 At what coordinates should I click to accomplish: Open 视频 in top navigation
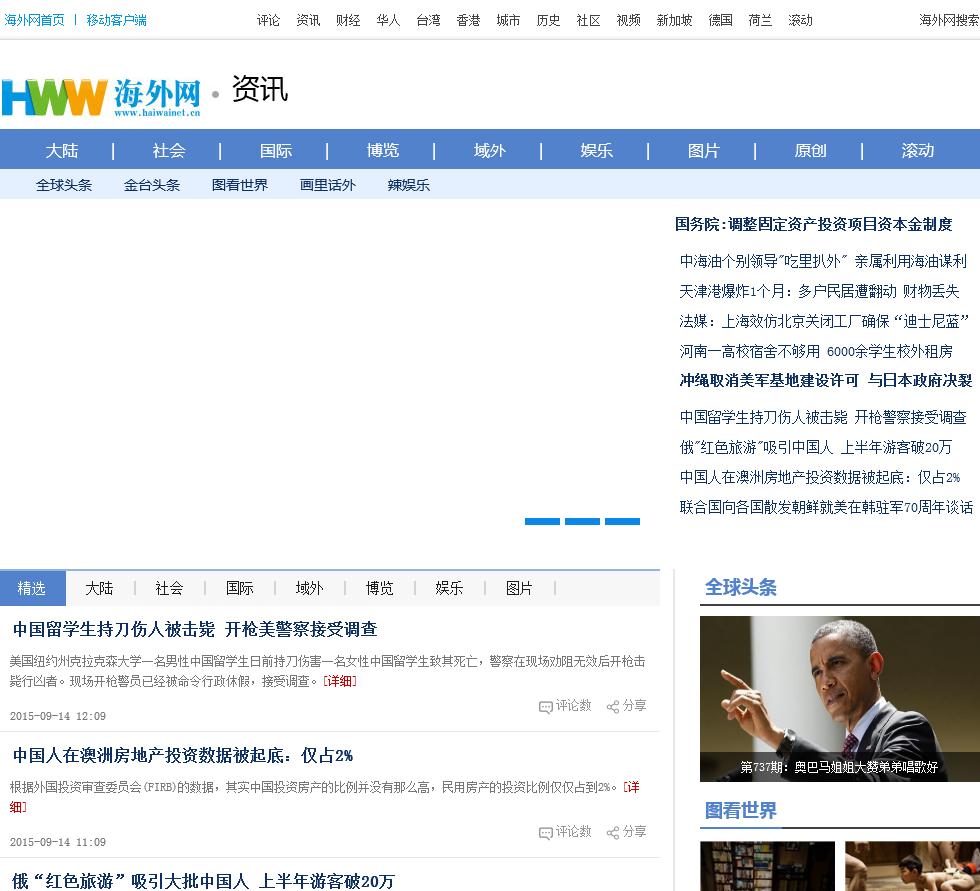(x=628, y=21)
